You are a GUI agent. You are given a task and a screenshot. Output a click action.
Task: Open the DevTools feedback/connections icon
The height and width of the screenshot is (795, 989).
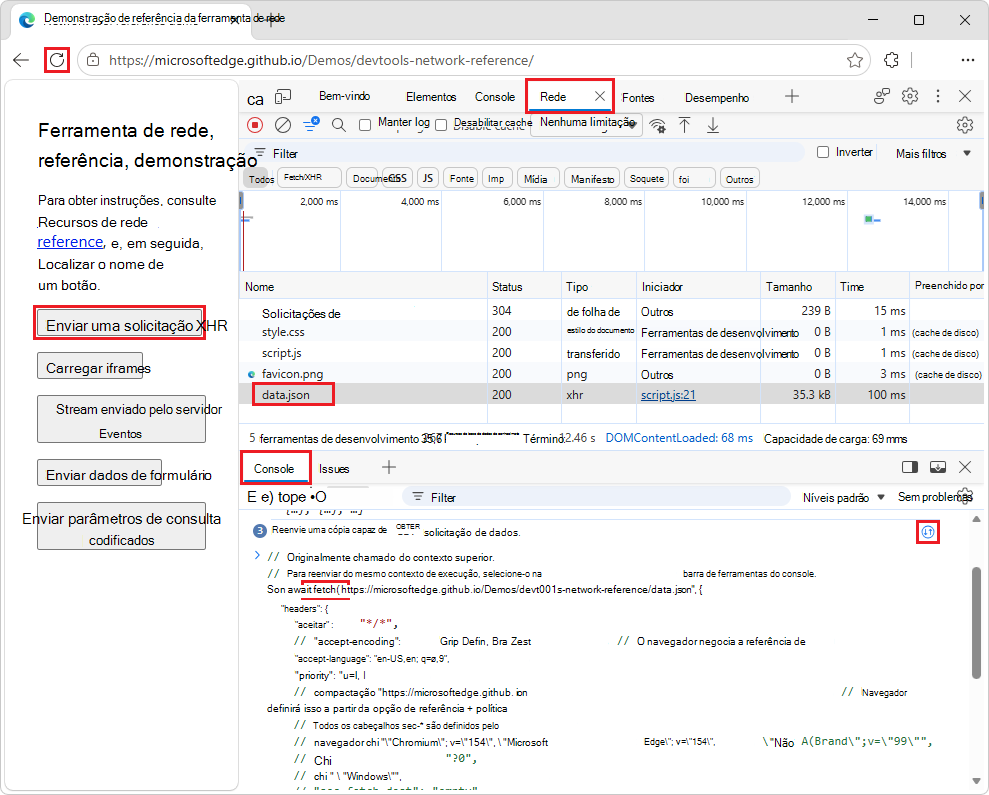tap(881, 96)
